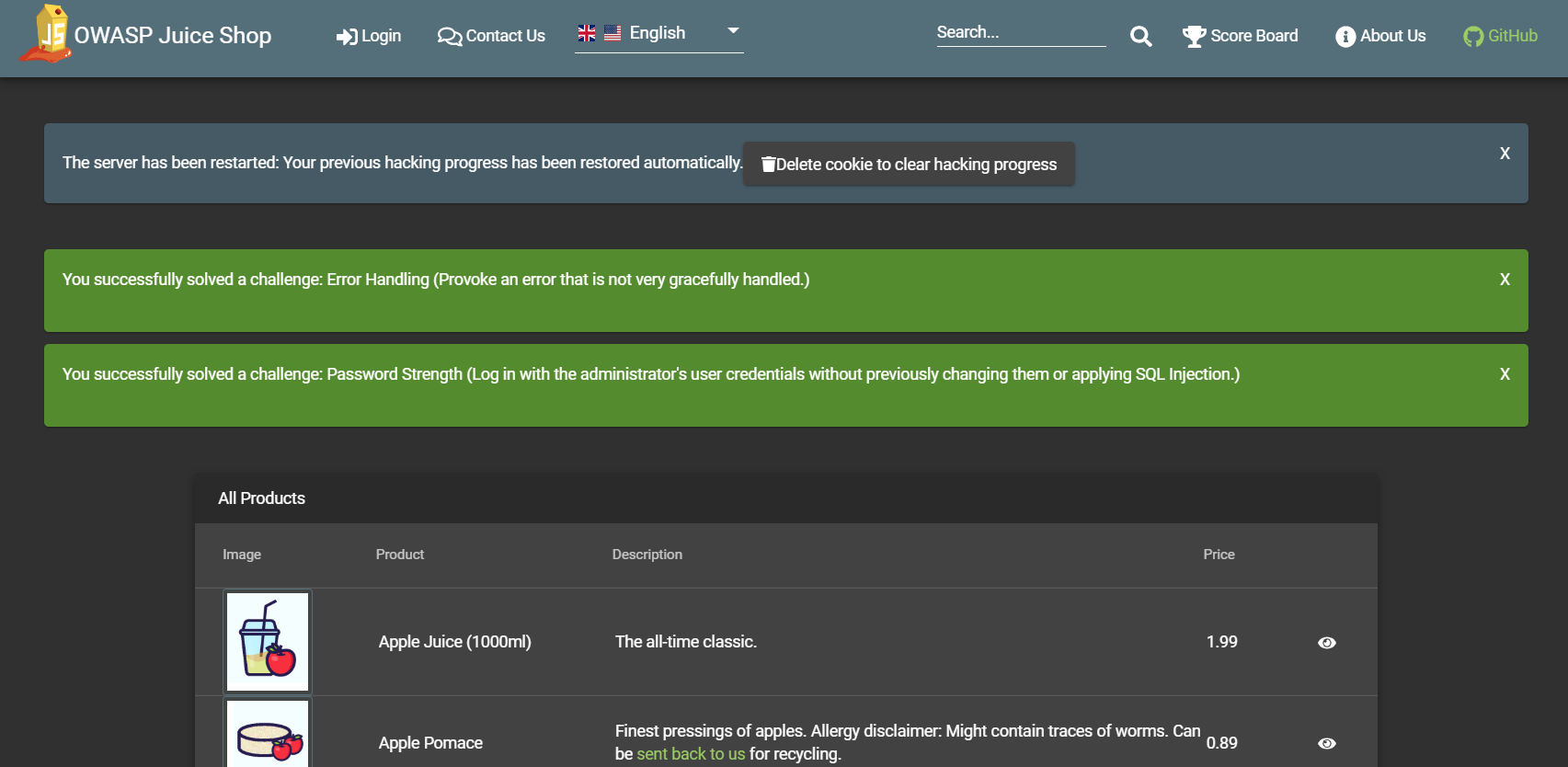
Task: Show details for Apple Juice via eye icon
Action: click(x=1326, y=643)
